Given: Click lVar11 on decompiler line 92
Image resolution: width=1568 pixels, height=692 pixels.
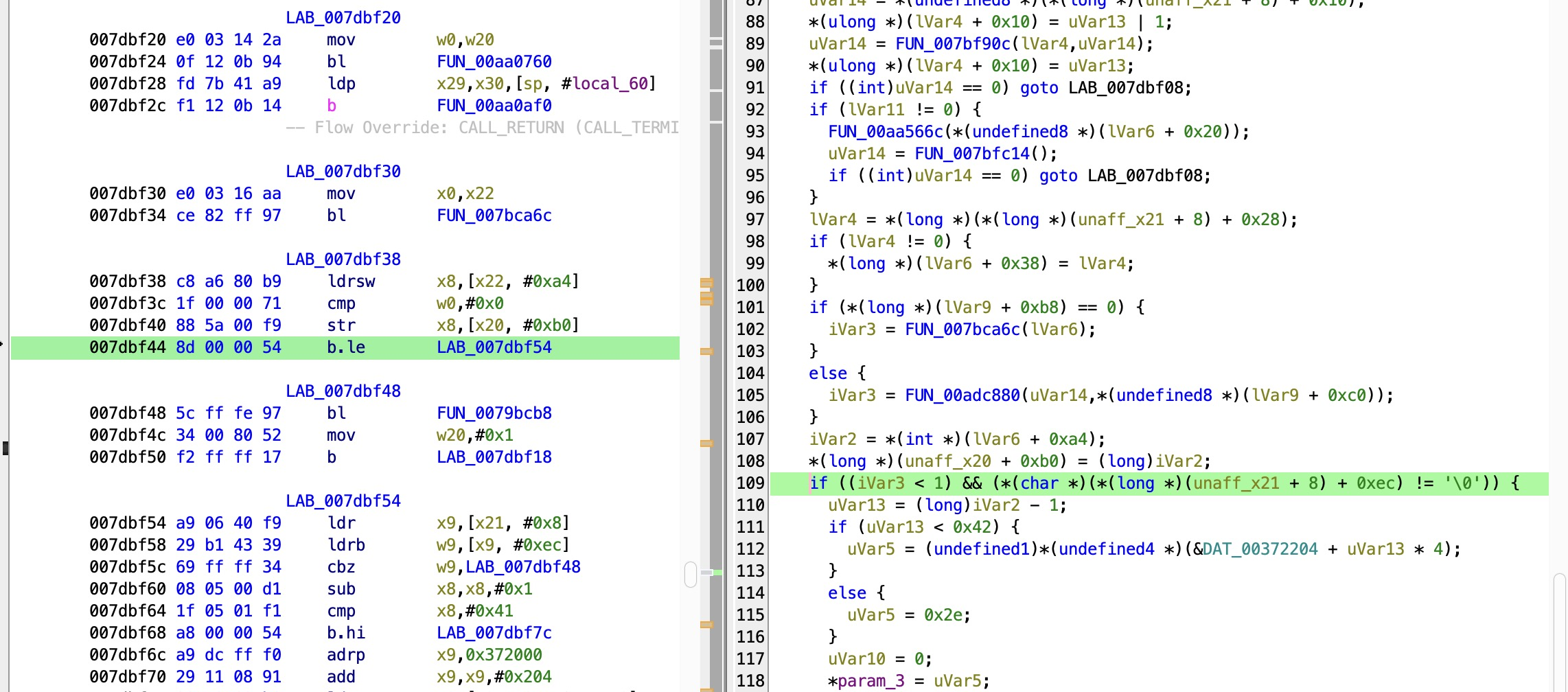Looking at the screenshot, I should 876,109.
